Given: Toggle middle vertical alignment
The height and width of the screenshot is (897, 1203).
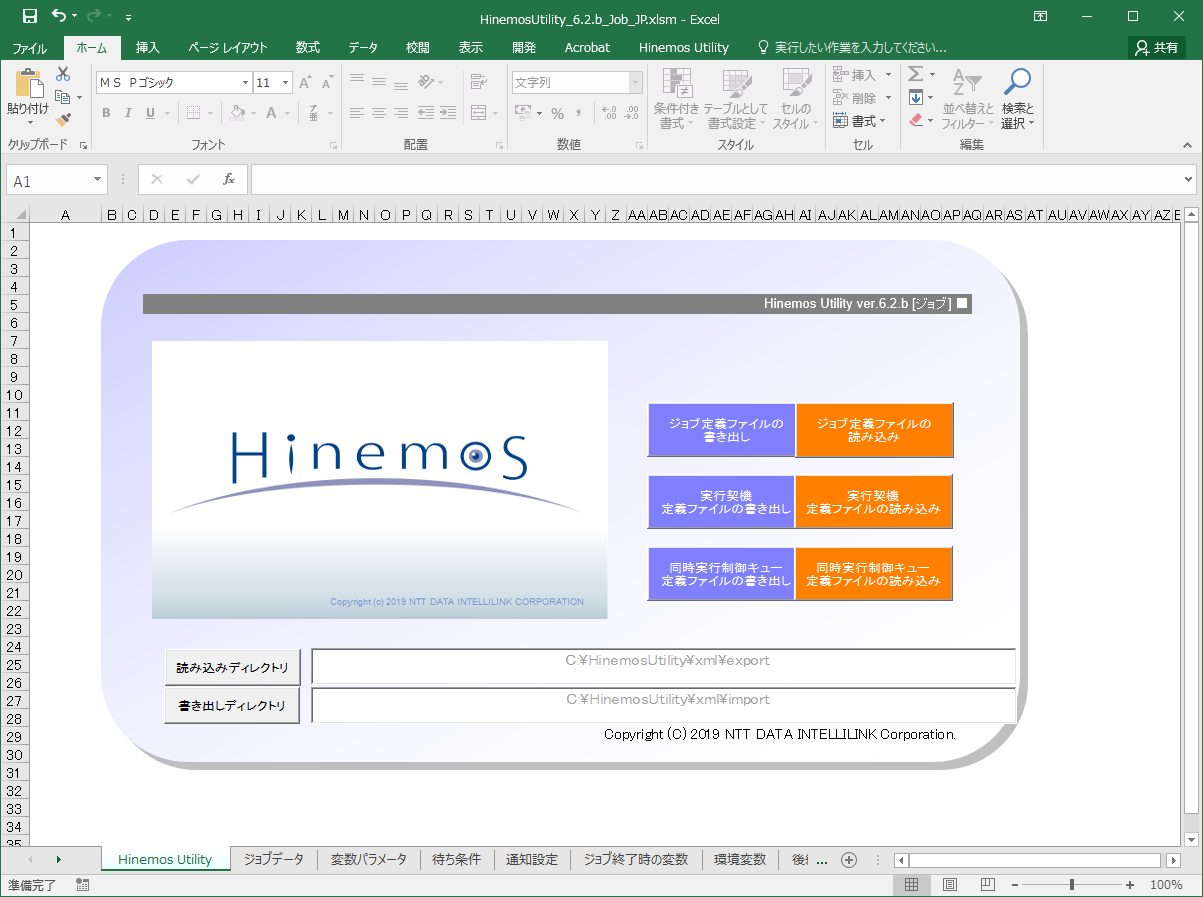Looking at the screenshot, I should (x=379, y=82).
